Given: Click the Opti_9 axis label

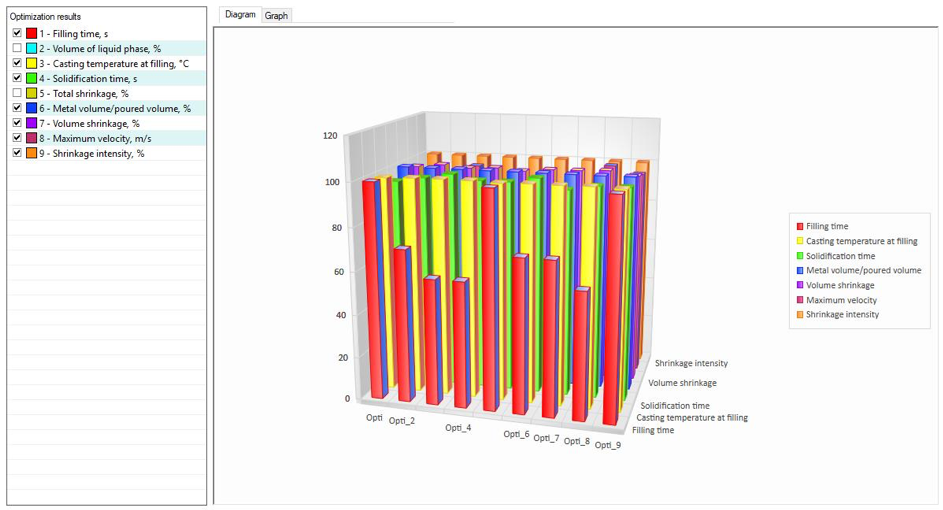Looking at the screenshot, I should [607, 445].
